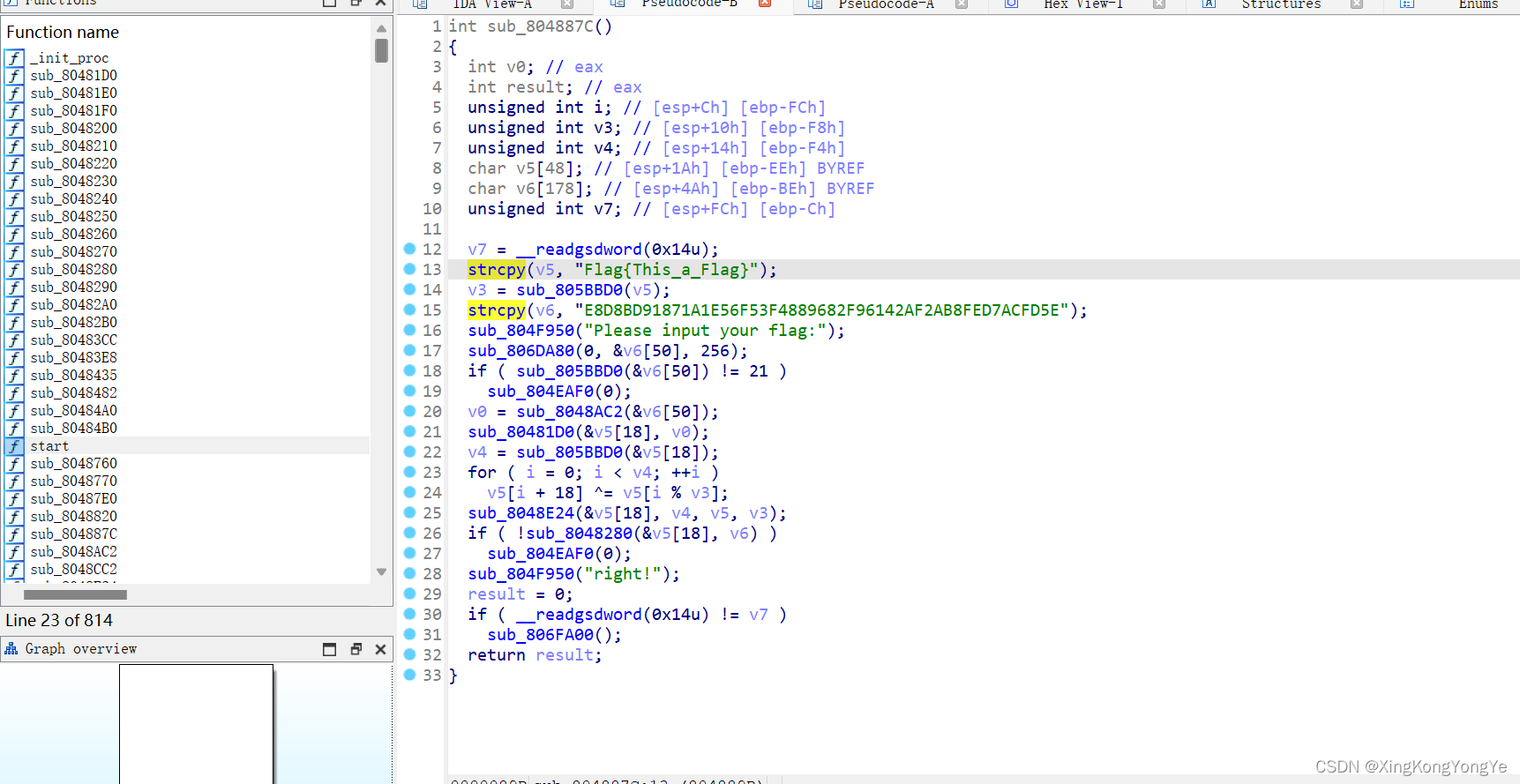Close the Structures tab
This screenshot has width=1520, height=784.
[1357, 4]
